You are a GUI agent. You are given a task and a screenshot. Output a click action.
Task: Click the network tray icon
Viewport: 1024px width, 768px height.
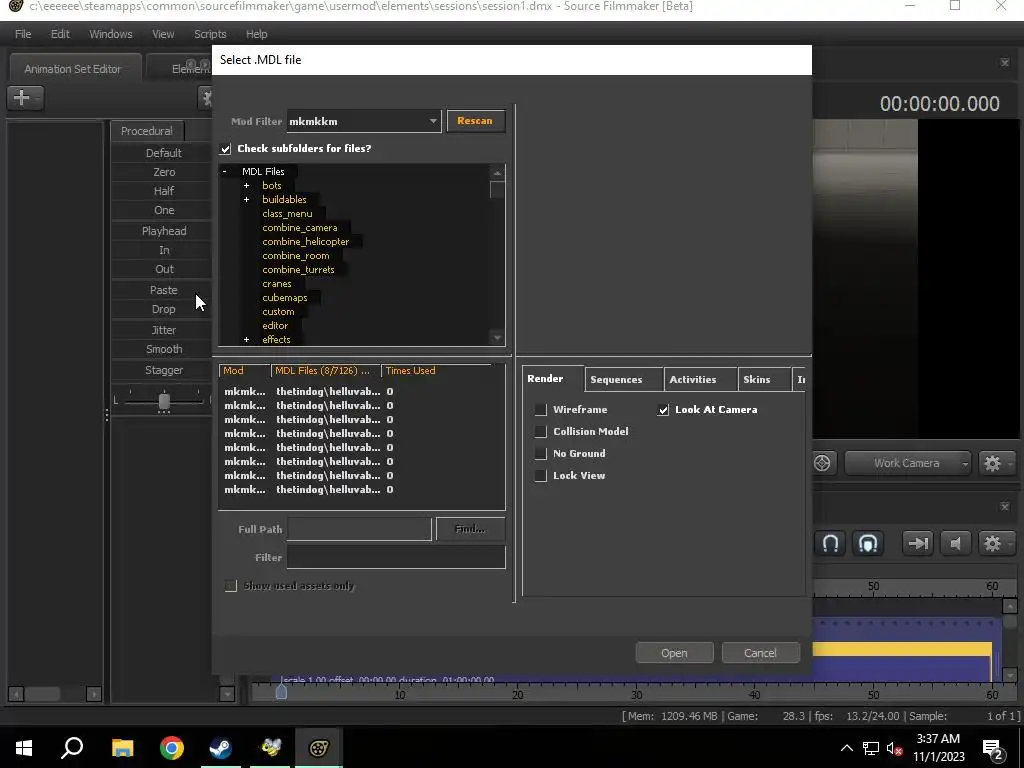[871, 748]
